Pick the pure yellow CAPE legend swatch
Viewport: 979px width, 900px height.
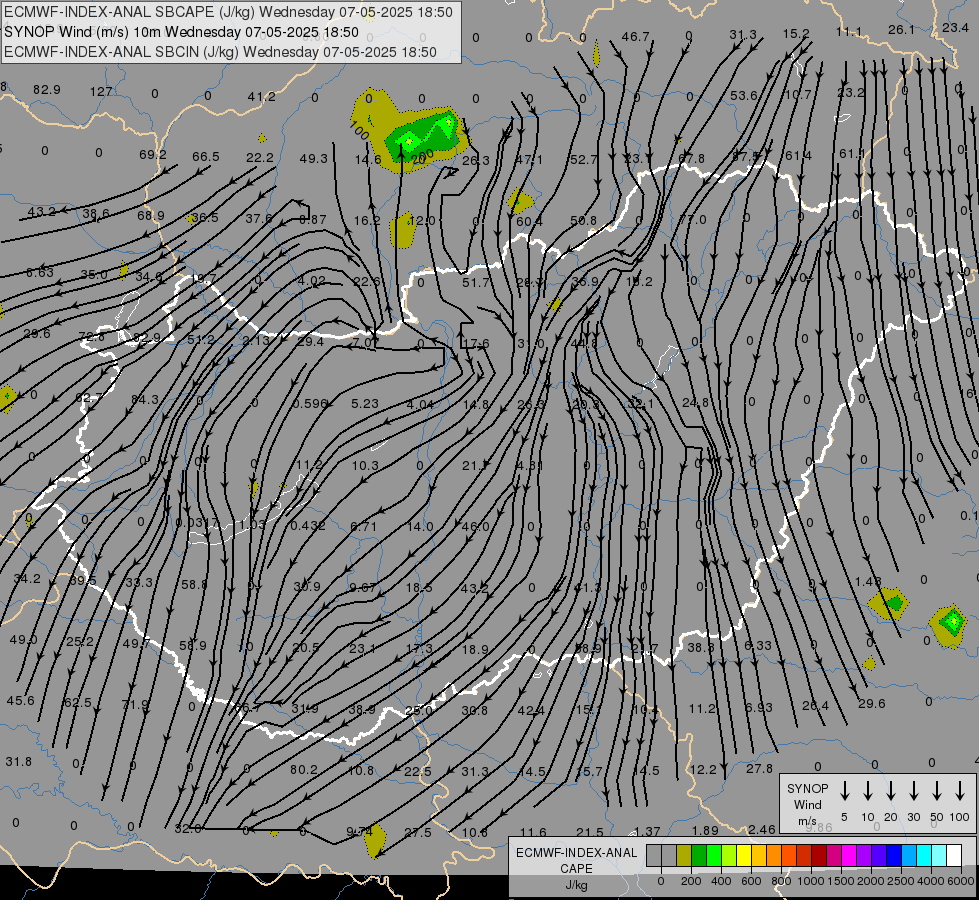[744, 856]
